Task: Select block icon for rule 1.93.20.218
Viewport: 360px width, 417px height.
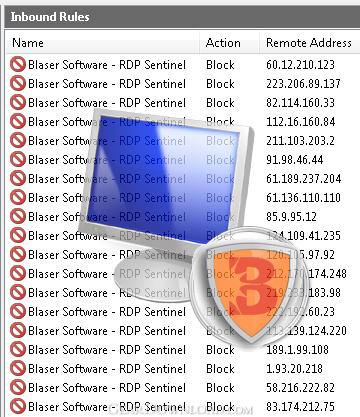Action: [x=18, y=368]
